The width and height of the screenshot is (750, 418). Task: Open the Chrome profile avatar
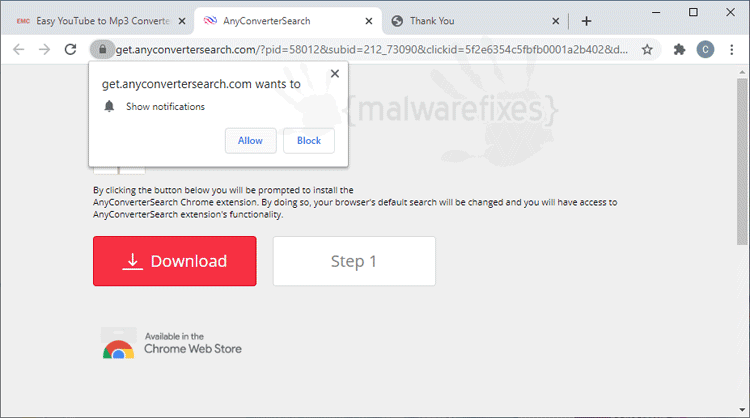[706, 49]
